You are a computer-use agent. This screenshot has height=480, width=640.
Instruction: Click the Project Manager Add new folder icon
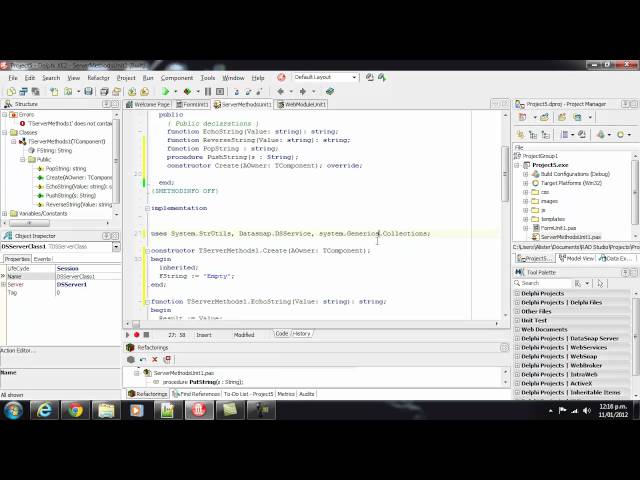[562, 118]
